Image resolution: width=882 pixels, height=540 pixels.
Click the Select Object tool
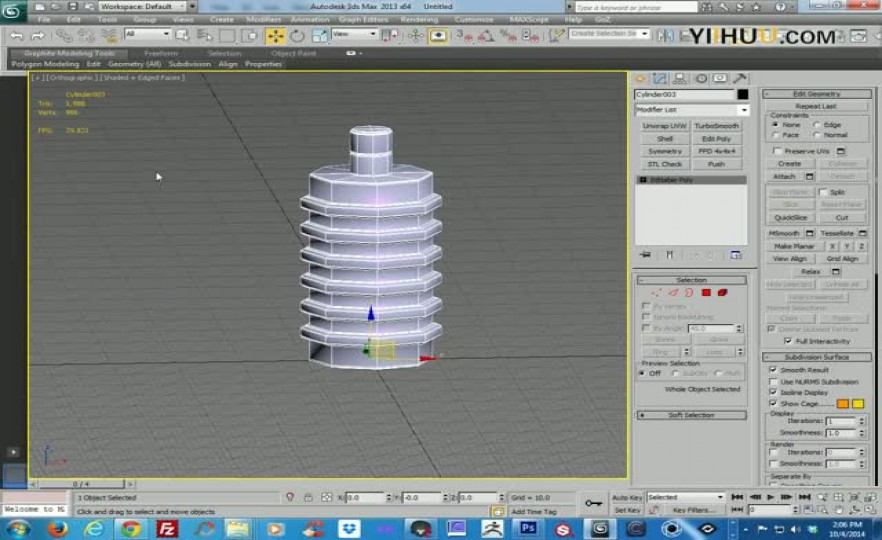(x=182, y=36)
